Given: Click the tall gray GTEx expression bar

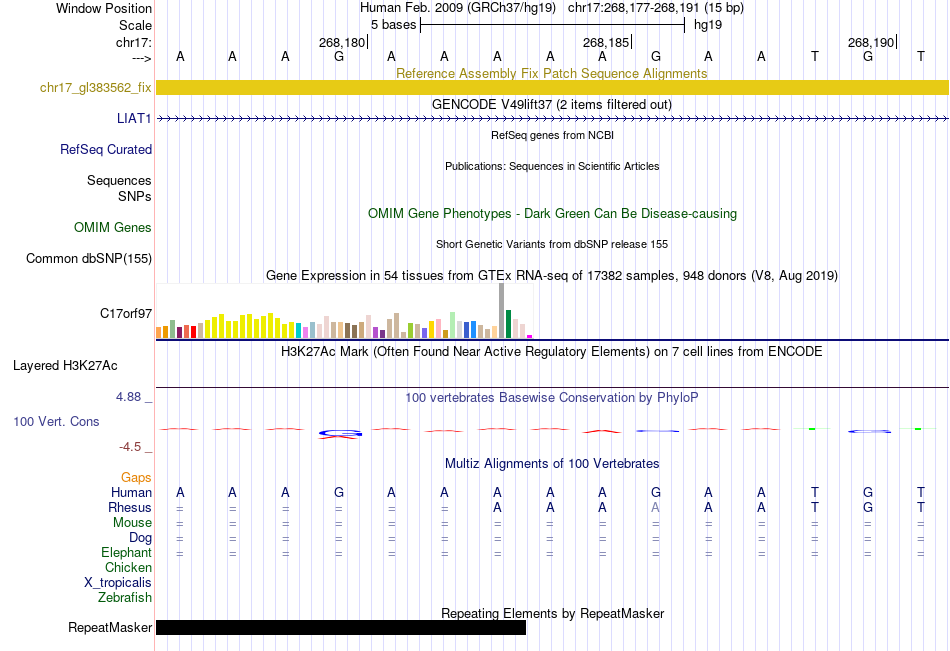Looking at the screenshot, I should (502, 310).
